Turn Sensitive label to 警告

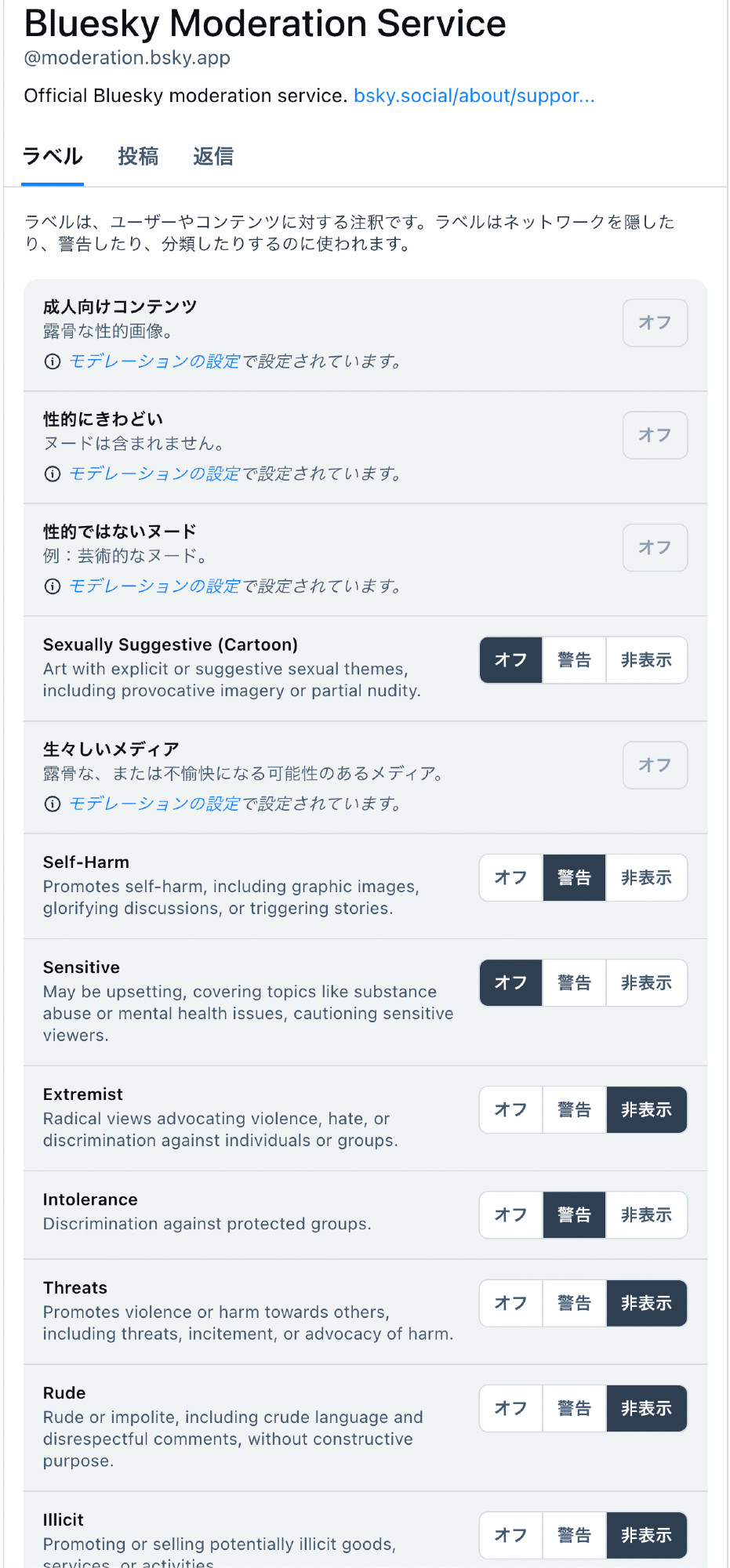point(574,983)
